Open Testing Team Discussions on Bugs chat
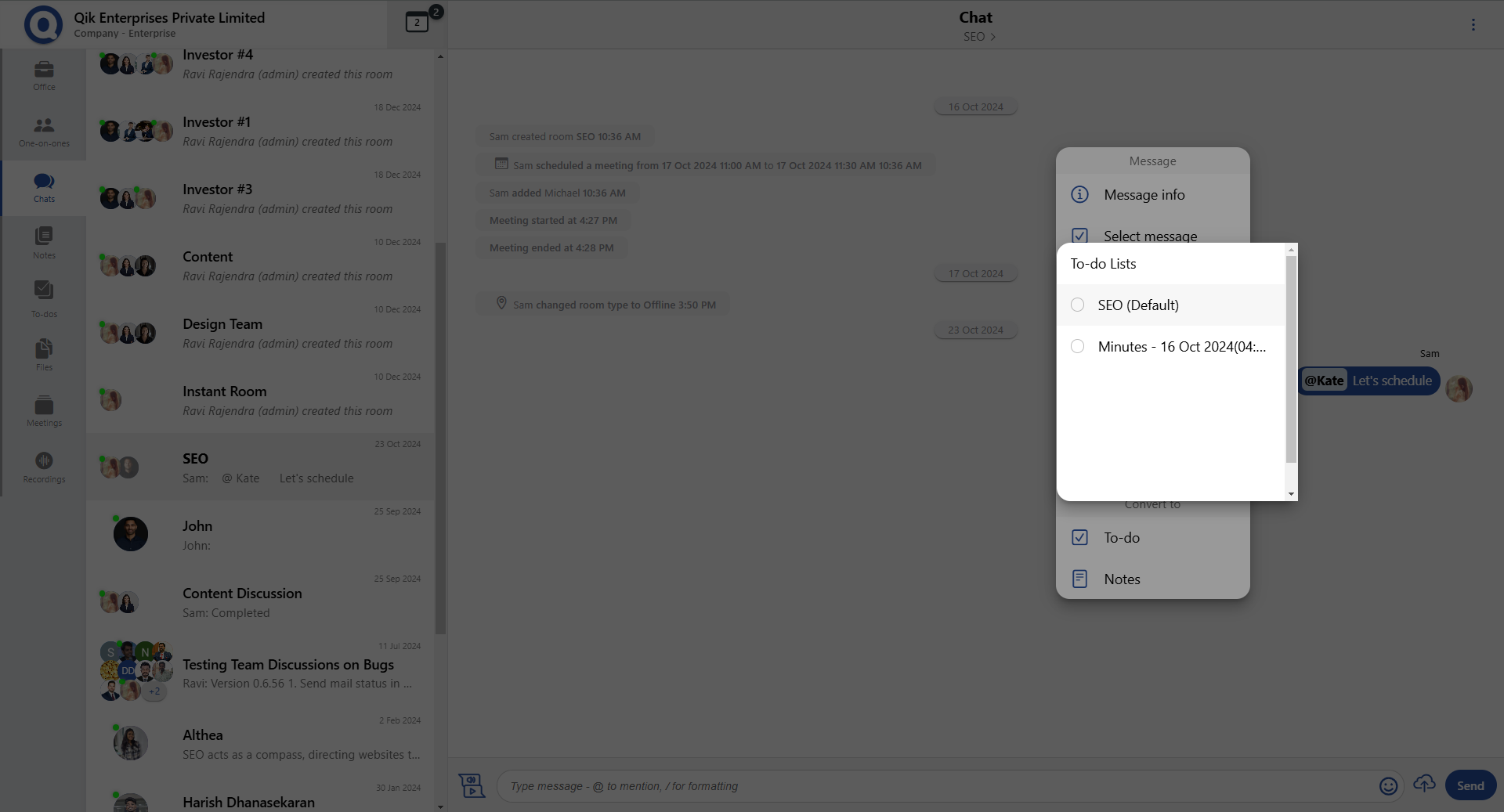Screen dimensions: 1504x812 click(260, 672)
